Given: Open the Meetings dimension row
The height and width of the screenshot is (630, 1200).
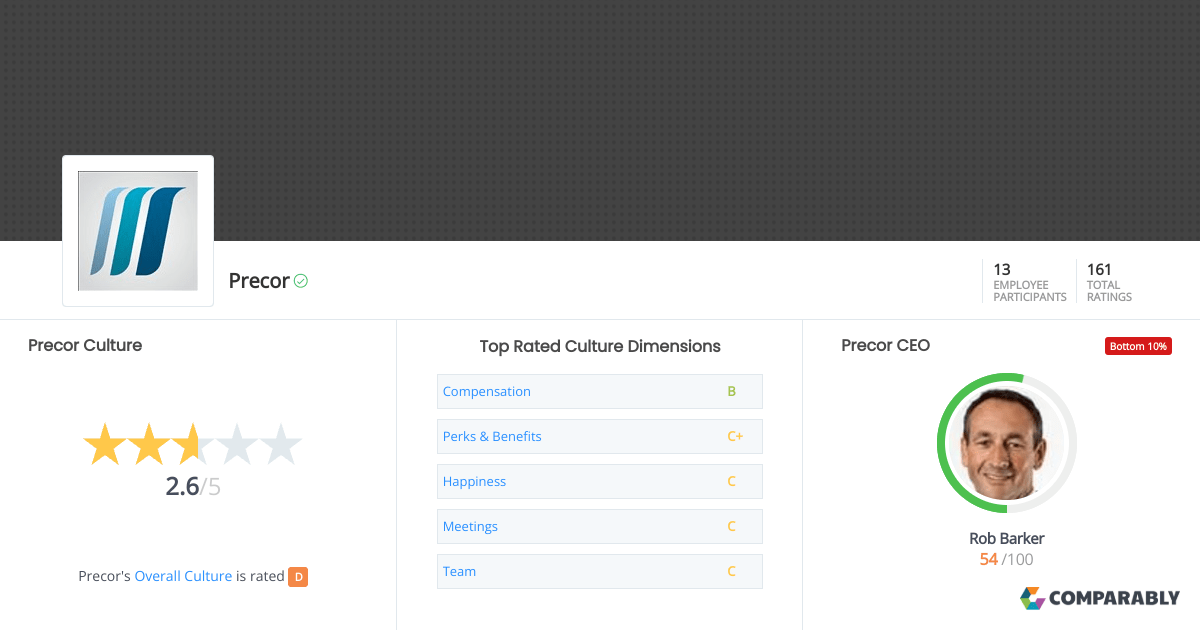Looking at the screenshot, I should point(600,526).
